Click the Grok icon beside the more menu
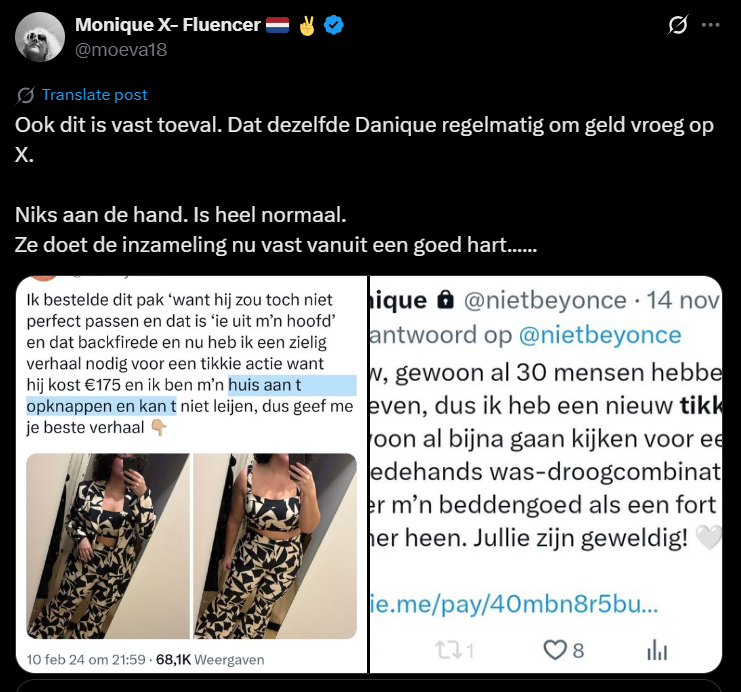This screenshot has height=692, width=741. point(677,25)
